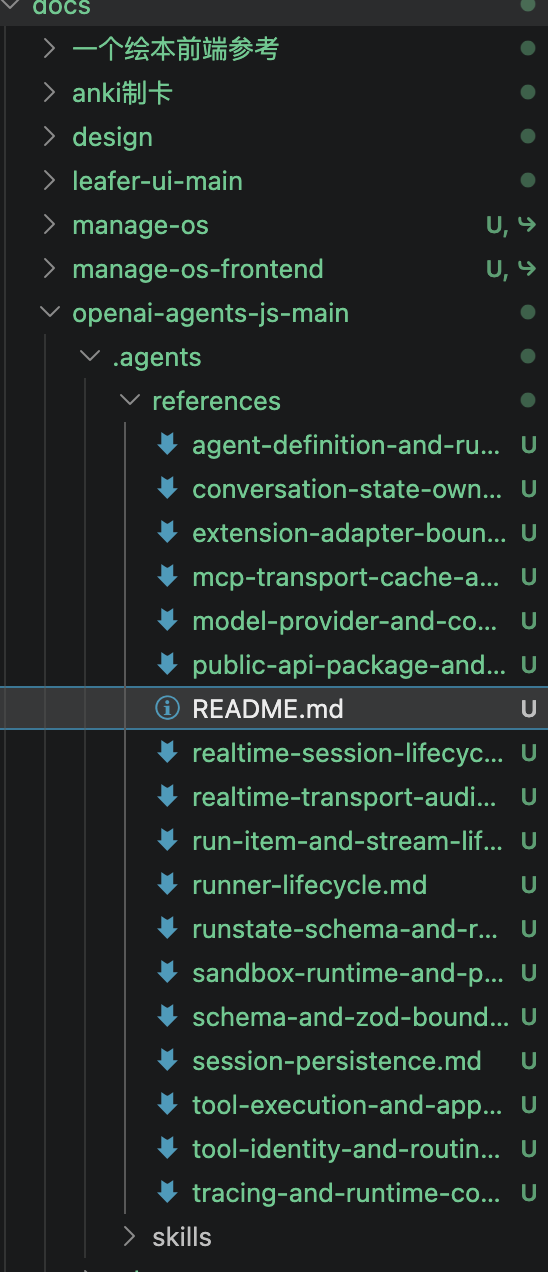Screen dimensions: 548x1272
Task: Open the anki制卡 folder
Action: click(x=122, y=93)
